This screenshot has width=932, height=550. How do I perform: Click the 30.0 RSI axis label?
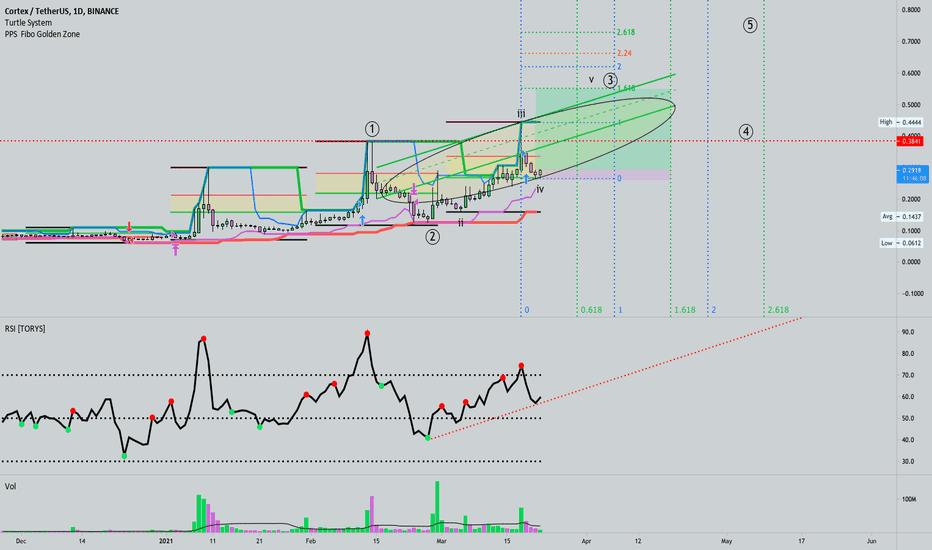[908, 461]
